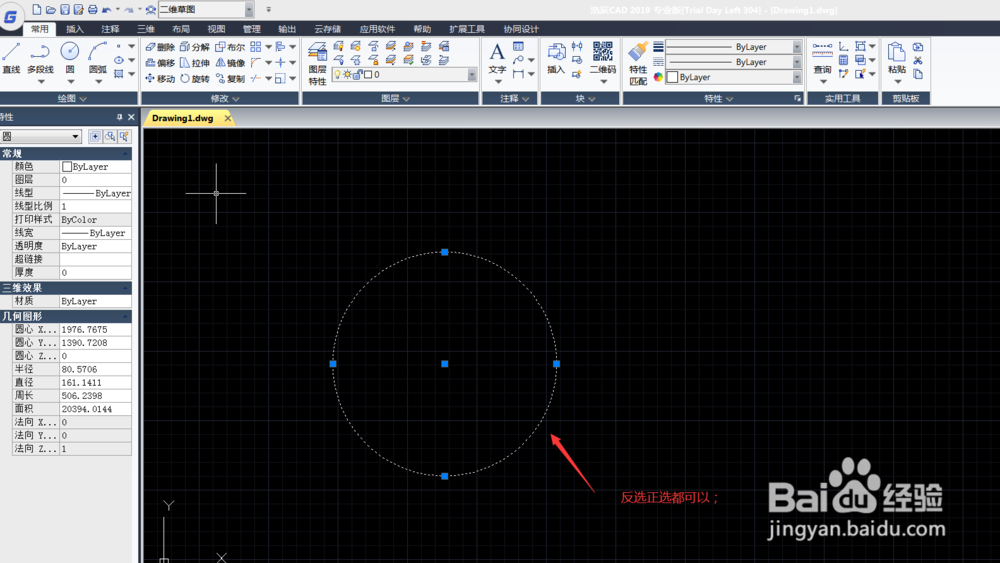Open the 特性 panel dialog launcher arrow
Image resolution: width=1000 pixels, height=563 pixels.
797,98
